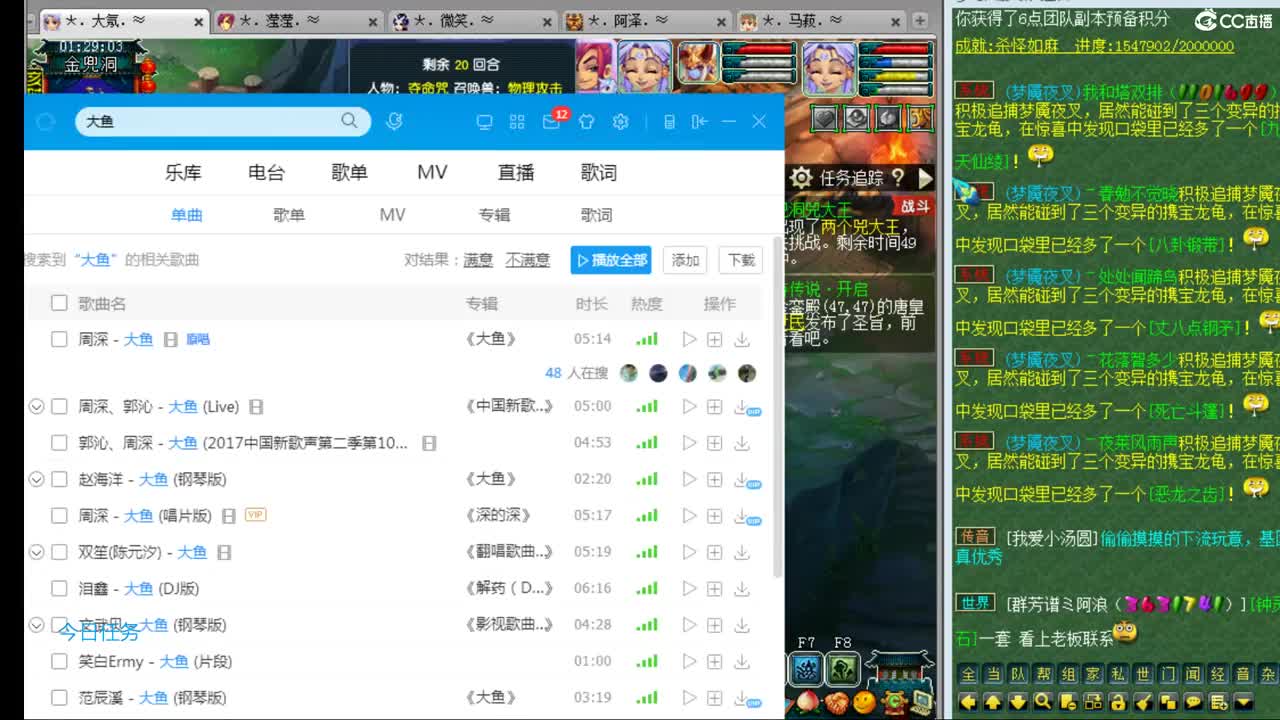Tick the select-all checkbox beside 歌曲名

point(59,303)
